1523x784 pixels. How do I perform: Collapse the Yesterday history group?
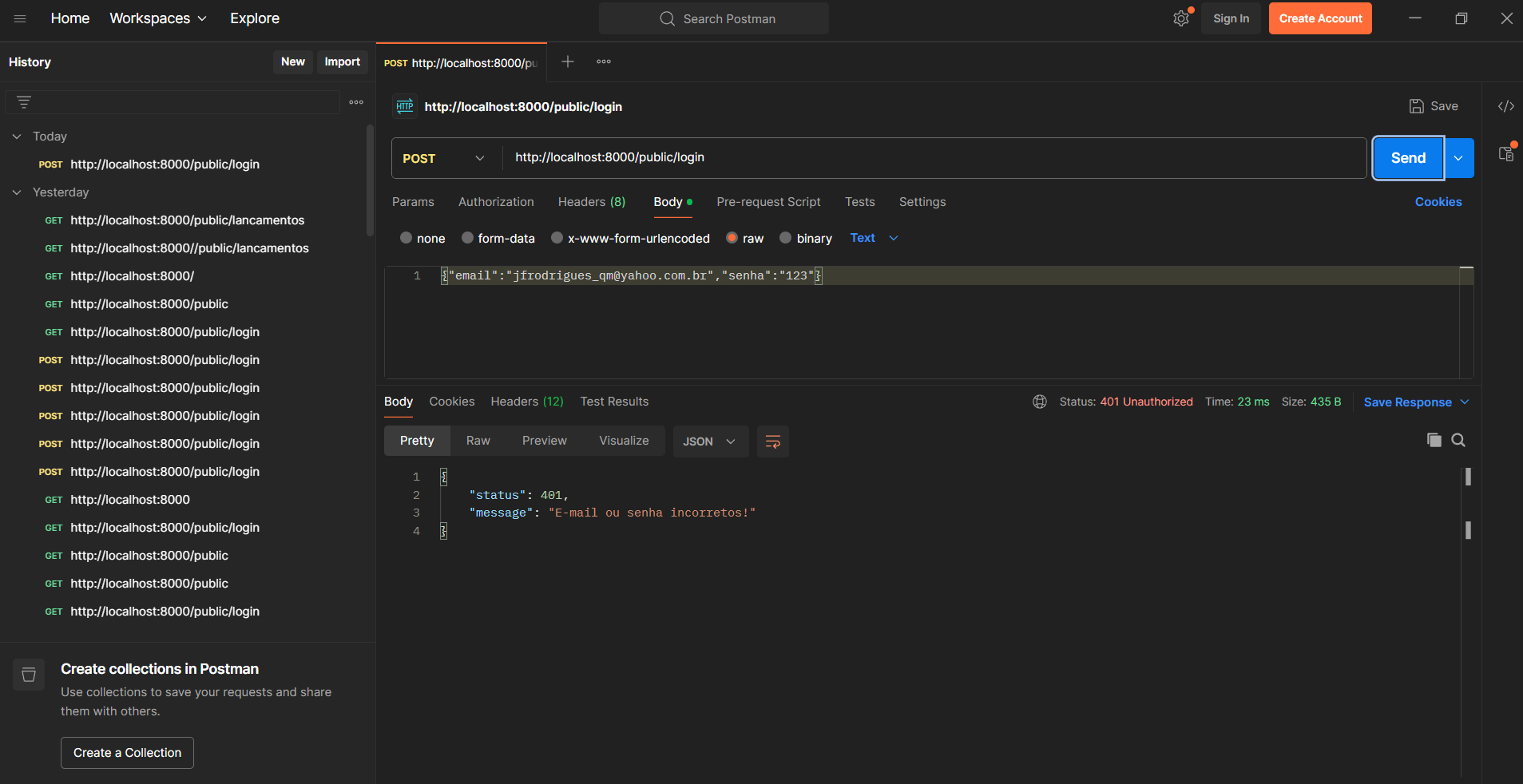click(17, 192)
